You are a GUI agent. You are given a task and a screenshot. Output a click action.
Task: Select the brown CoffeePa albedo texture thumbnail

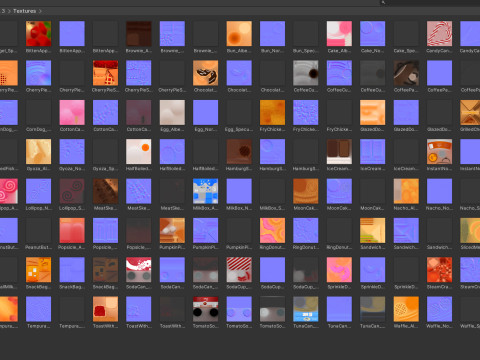(x=406, y=73)
